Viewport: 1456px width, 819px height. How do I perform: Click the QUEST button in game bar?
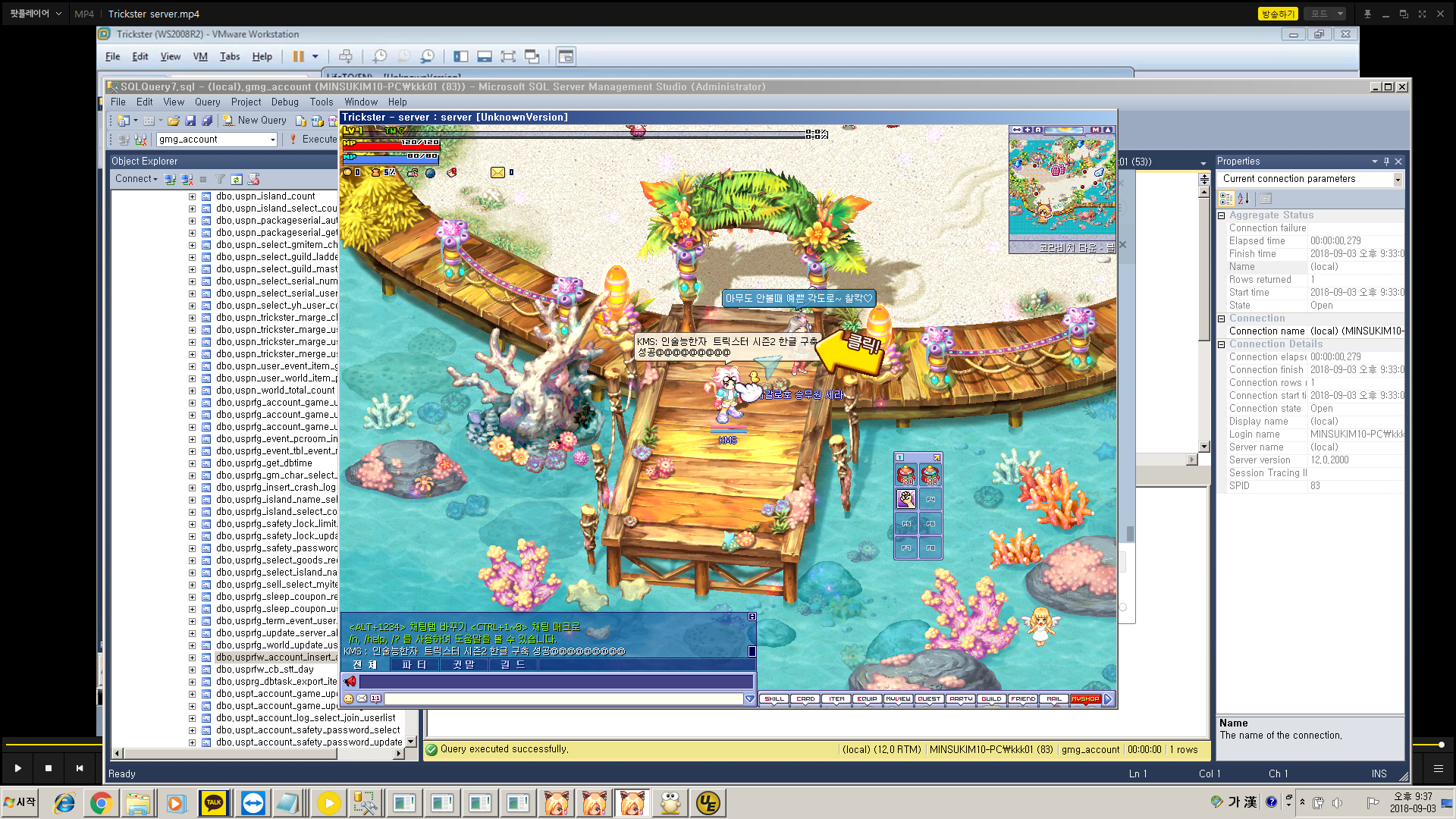[929, 699]
